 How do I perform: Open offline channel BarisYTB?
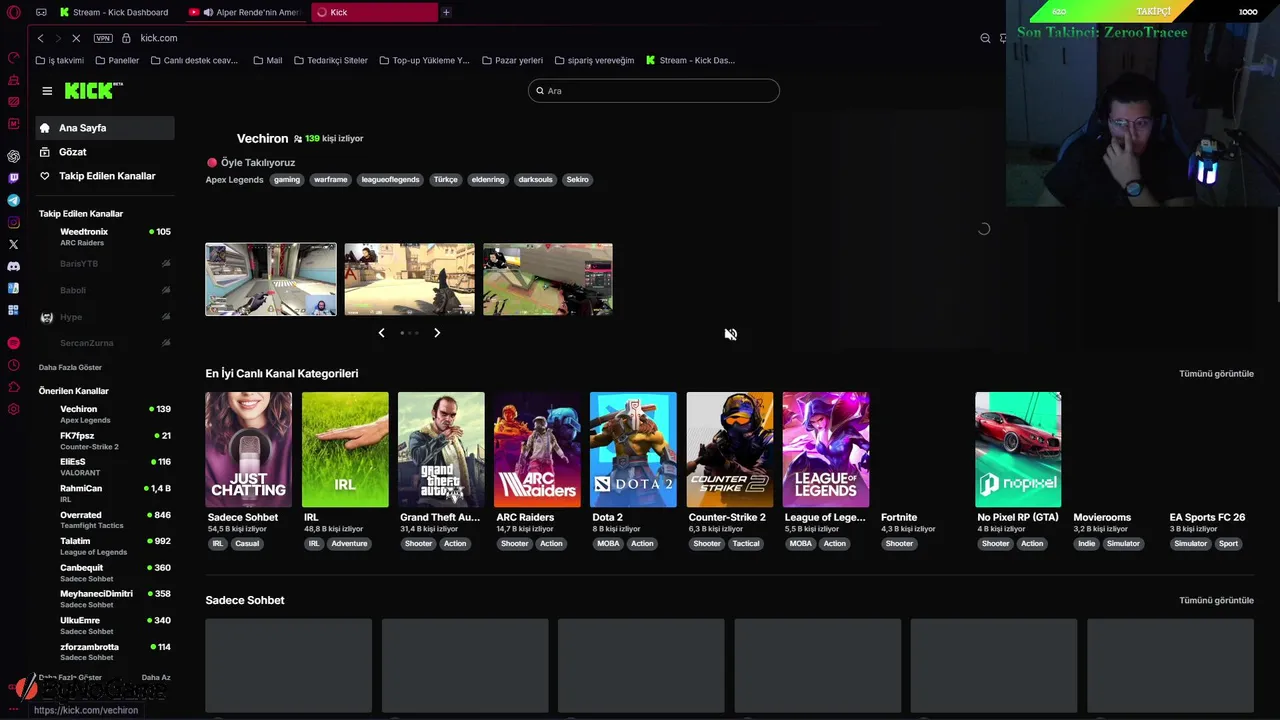(104, 264)
